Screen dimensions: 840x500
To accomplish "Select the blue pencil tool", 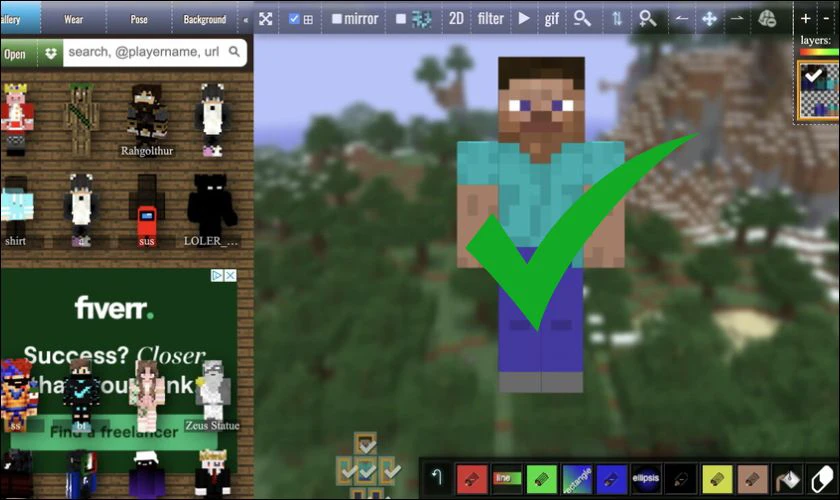I will point(611,479).
